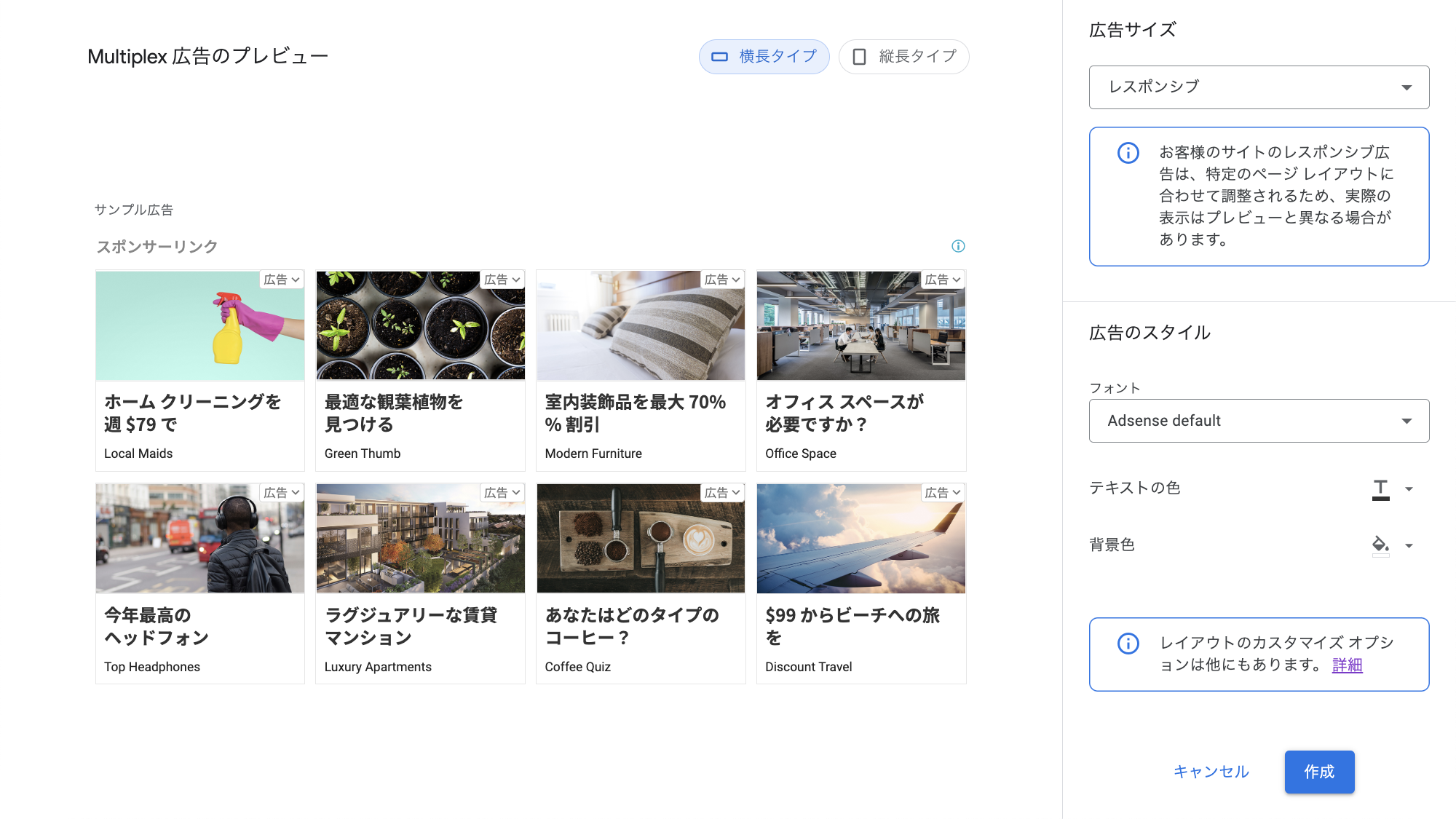Open 広告 badge on Luxury Apartments ad
This screenshot has height=819, width=1456.
pyautogui.click(x=502, y=493)
